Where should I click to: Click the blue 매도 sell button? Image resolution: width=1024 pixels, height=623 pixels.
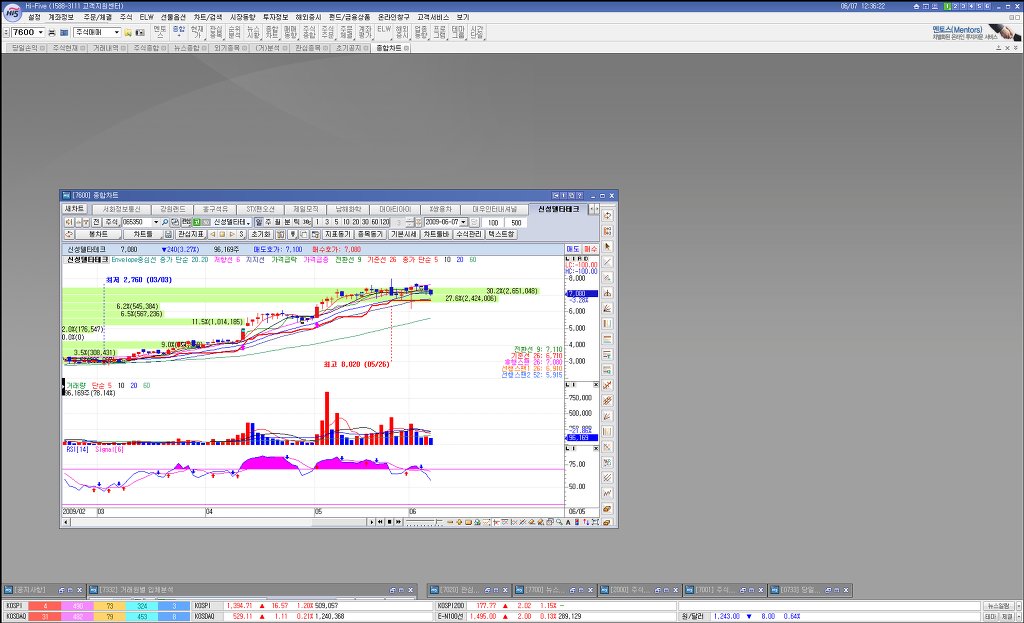573,249
